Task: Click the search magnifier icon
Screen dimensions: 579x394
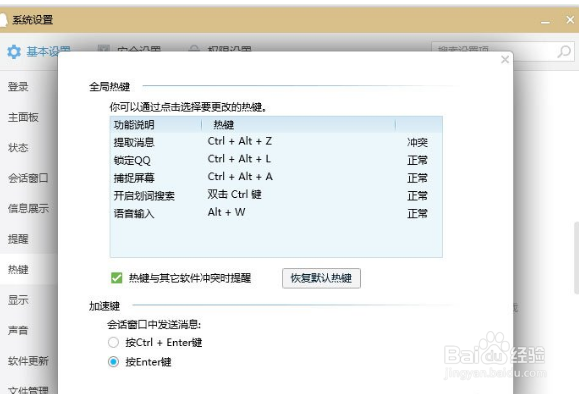Action: [564, 51]
